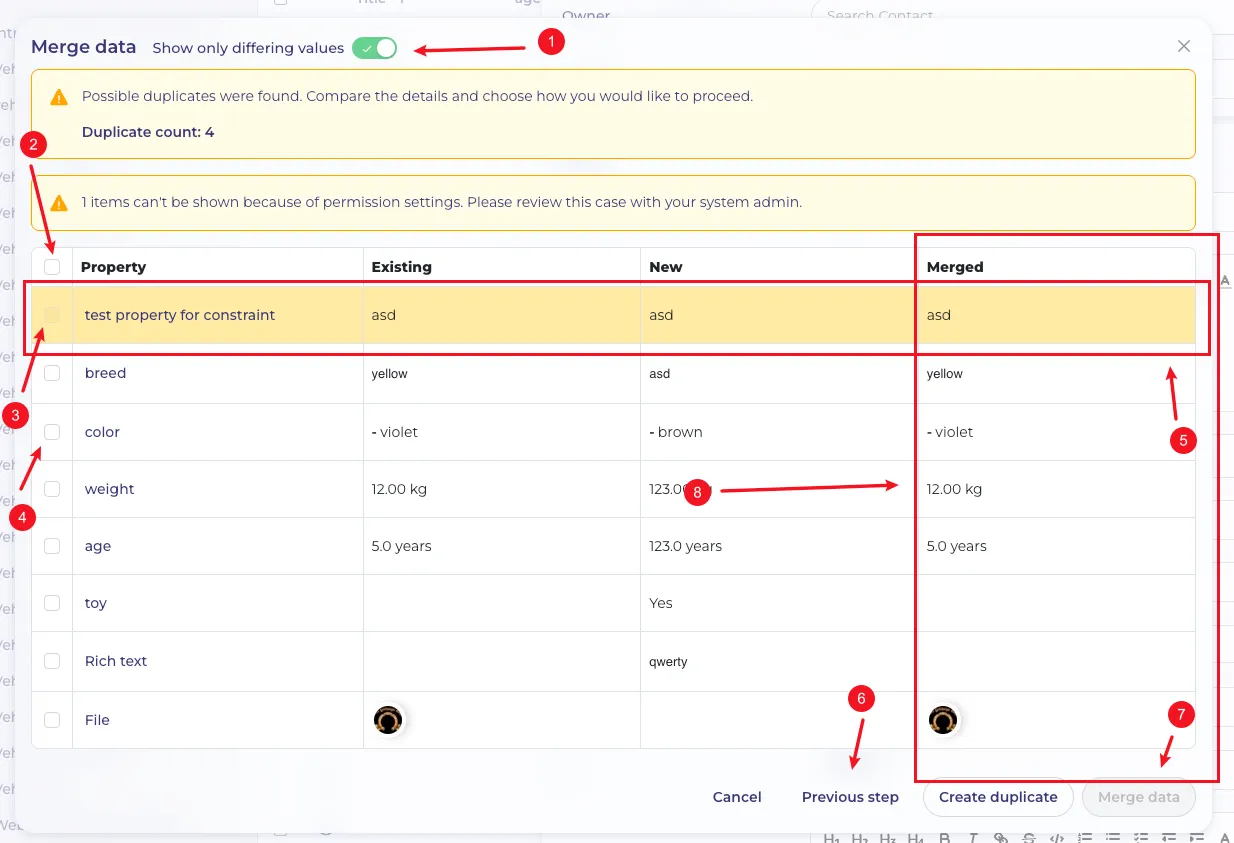Click the Existing column header
The image size is (1234, 843).
click(x=401, y=267)
